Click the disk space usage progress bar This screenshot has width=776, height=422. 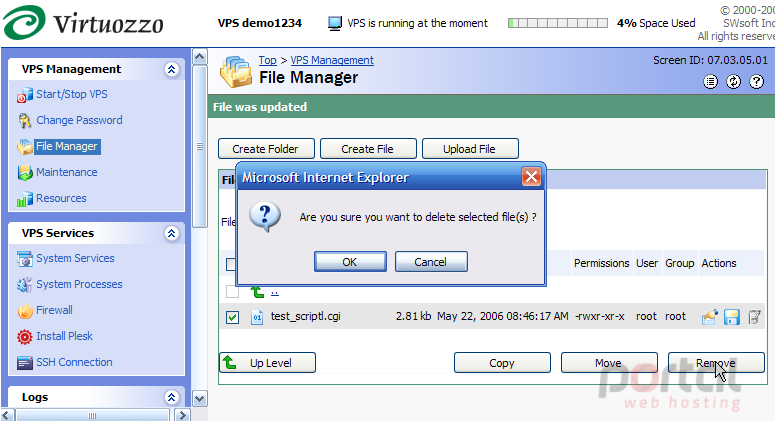[558, 23]
